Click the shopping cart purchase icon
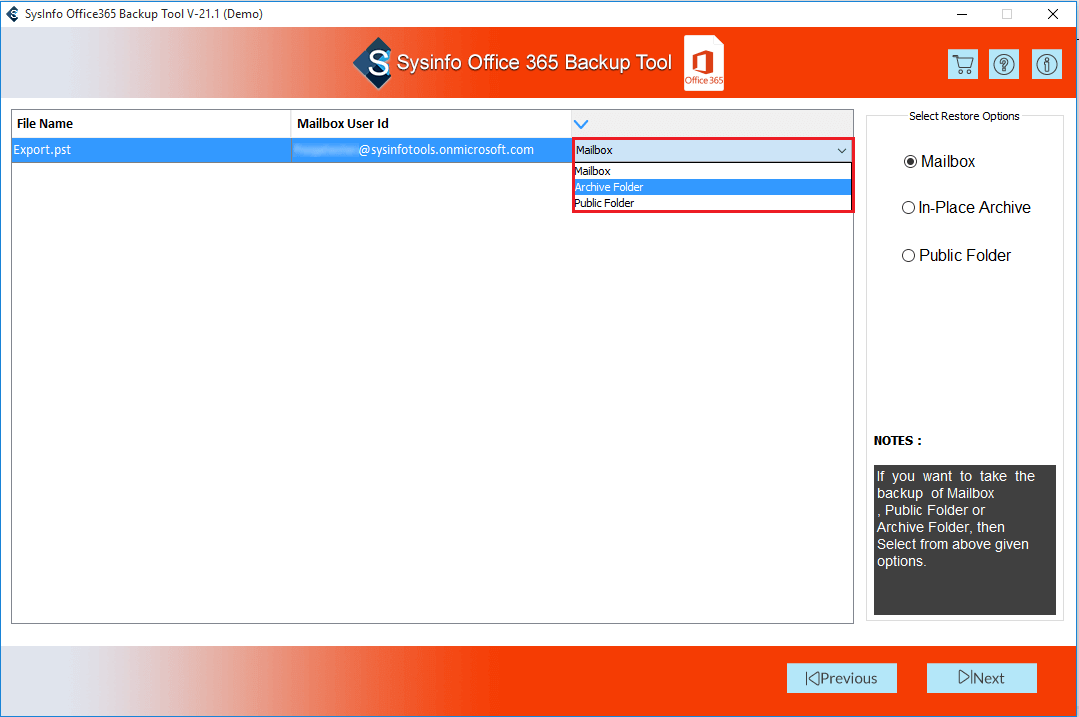1079x717 pixels. [963, 65]
